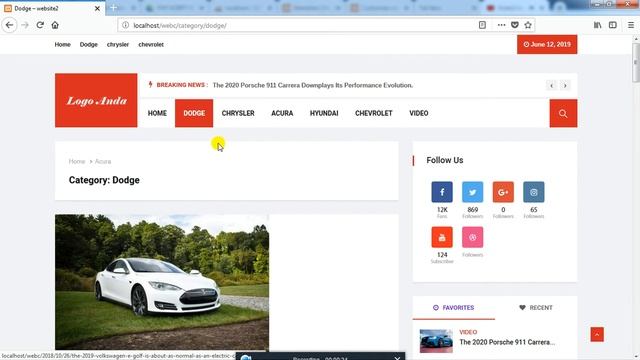This screenshot has width=640, height=360.
Task: Jump to top with red arrow button
Action: (x=597, y=335)
